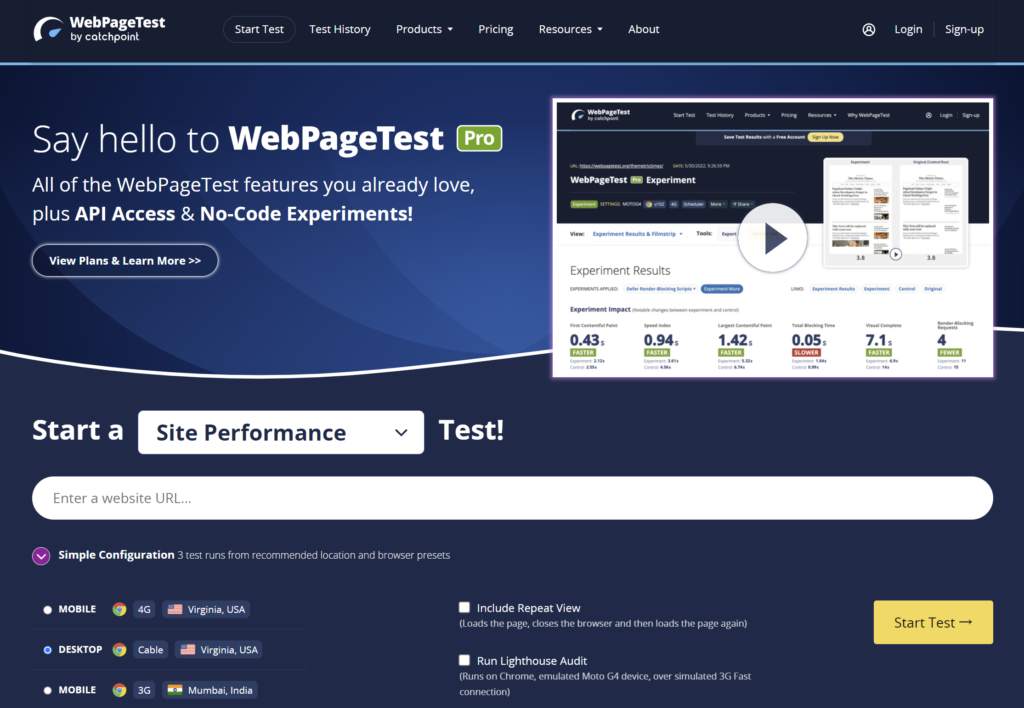Click the Experiment Results video thumbnail

pos(773,238)
